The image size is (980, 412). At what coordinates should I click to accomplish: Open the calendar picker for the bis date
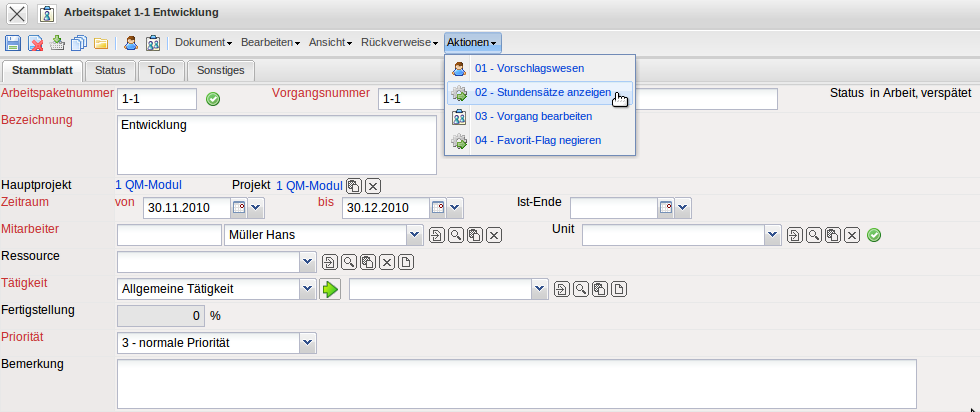438,208
